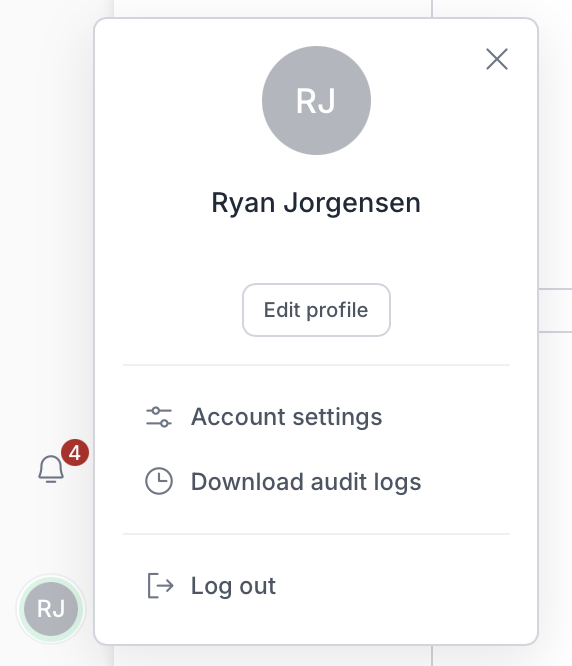Click the Account settings text label
Viewport: 572px width, 666px height.
287,417
